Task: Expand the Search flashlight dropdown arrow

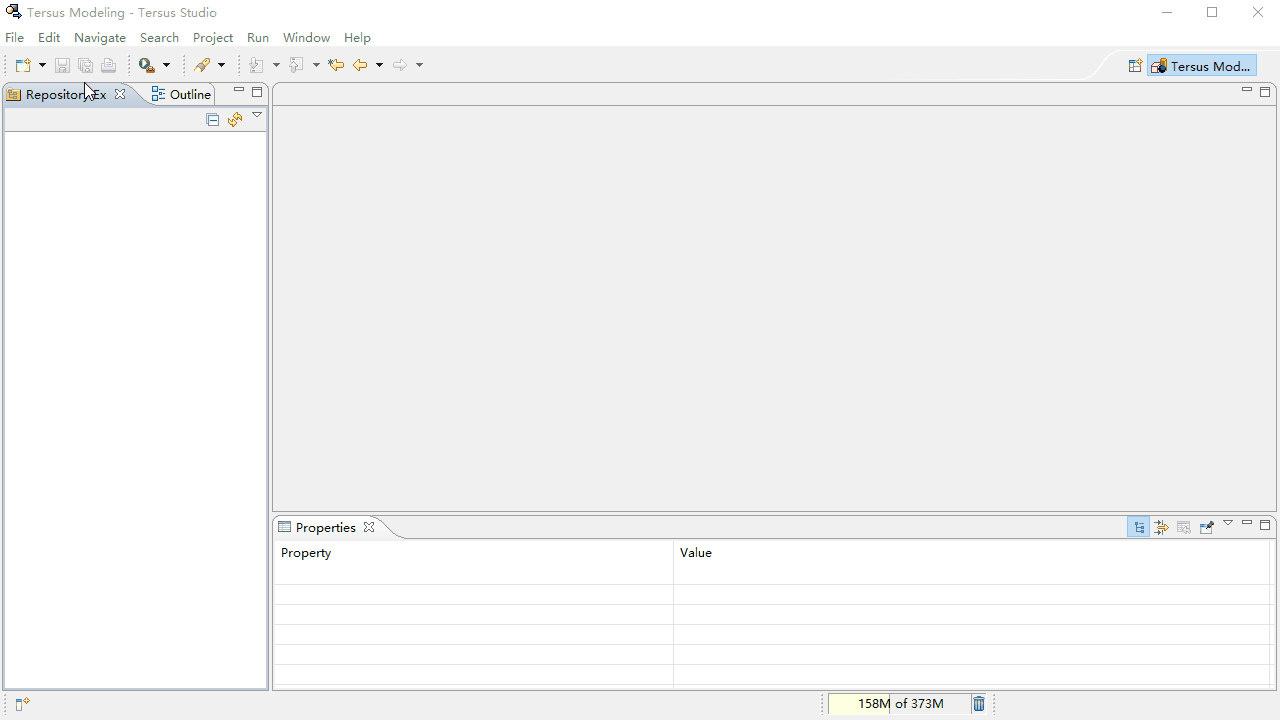Action: point(221,66)
